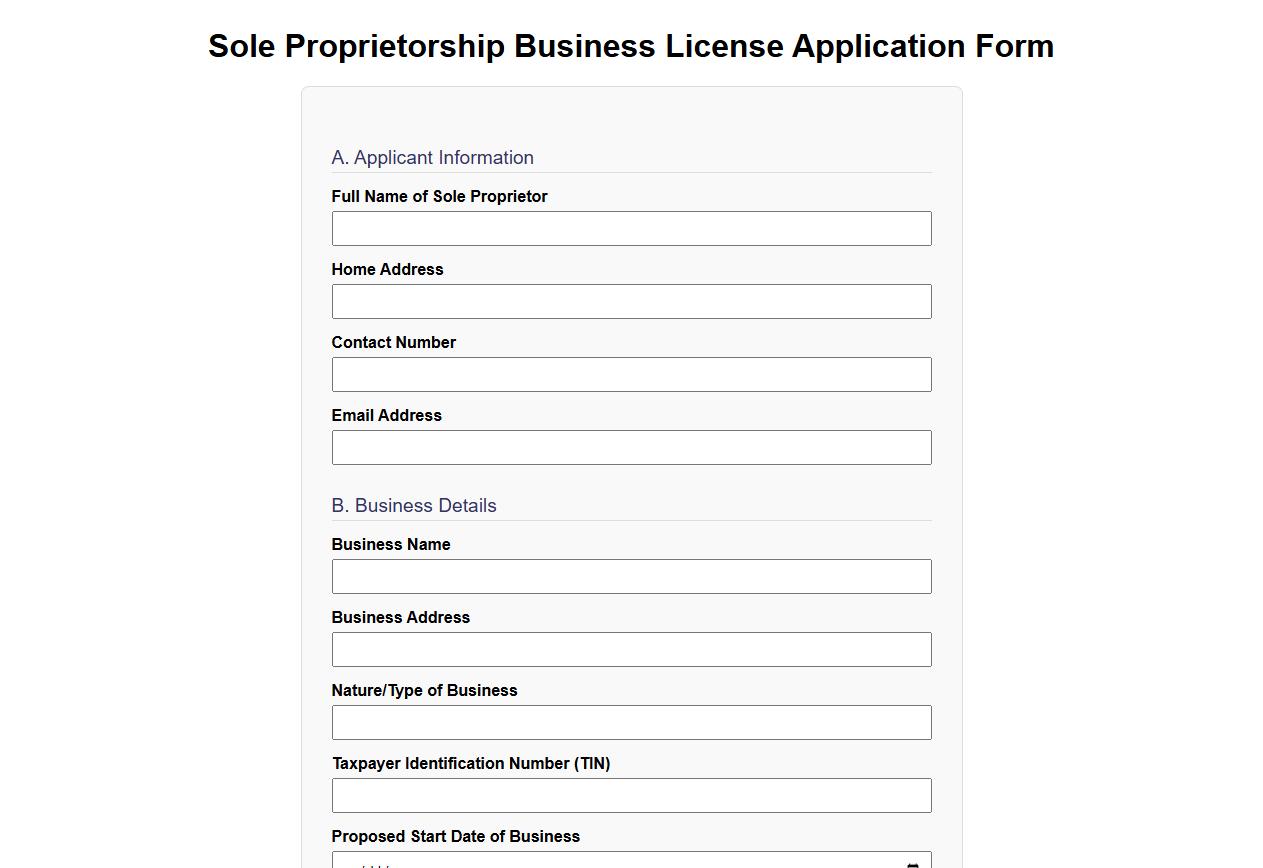This screenshot has width=1263, height=868.
Task: Click the Email Address input box
Action: tap(631, 447)
